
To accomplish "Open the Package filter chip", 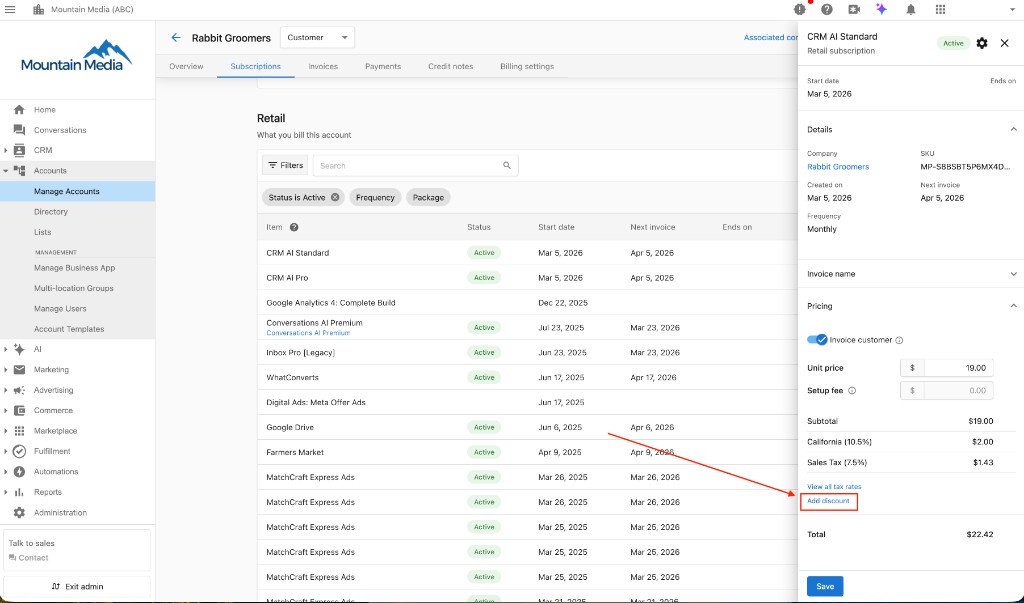I will [428, 197].
